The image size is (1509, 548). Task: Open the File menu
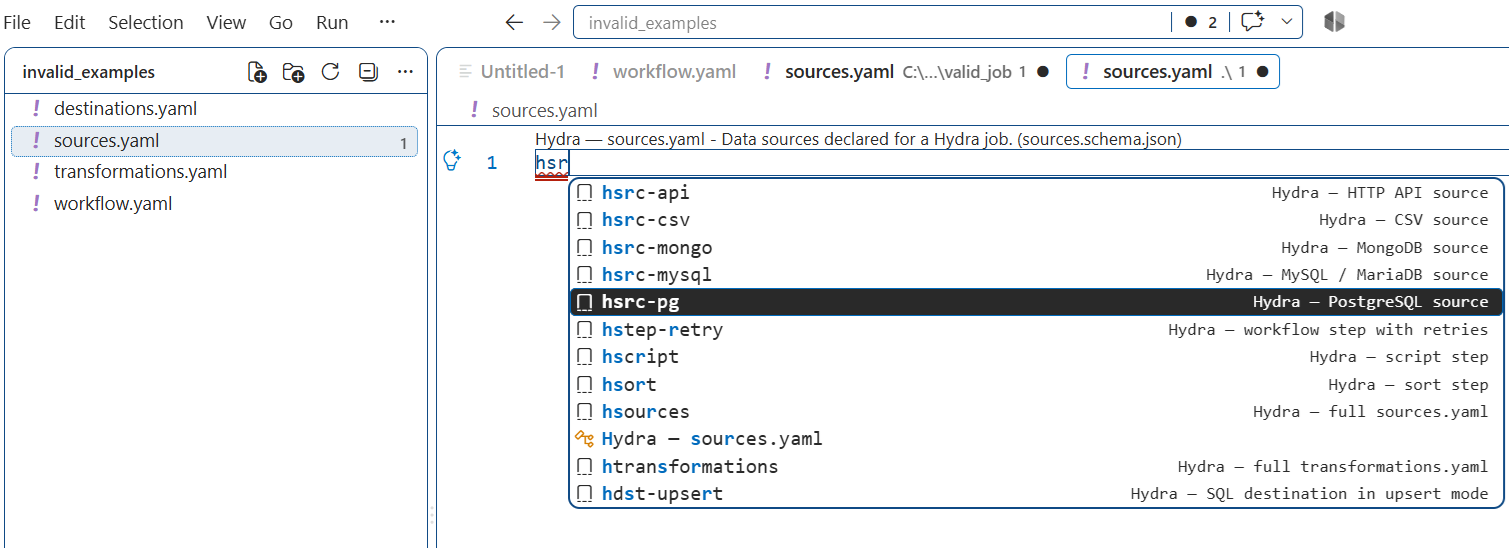(x=17, y=22)
